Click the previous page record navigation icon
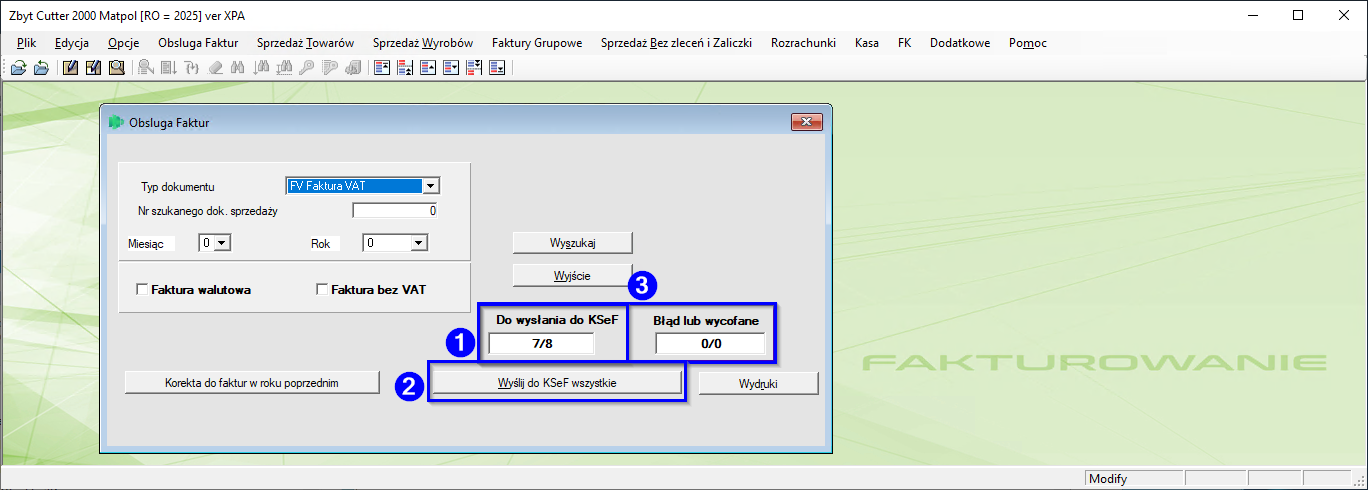 (405, 68)
